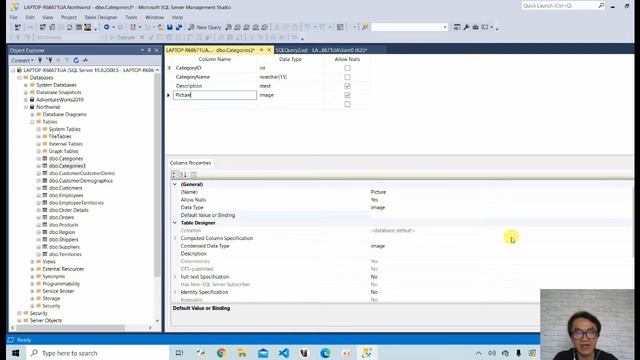Screen dimensions: 640x360
Task: Uncheck Allow Nulls for Description column
Action: click(347, 86)
